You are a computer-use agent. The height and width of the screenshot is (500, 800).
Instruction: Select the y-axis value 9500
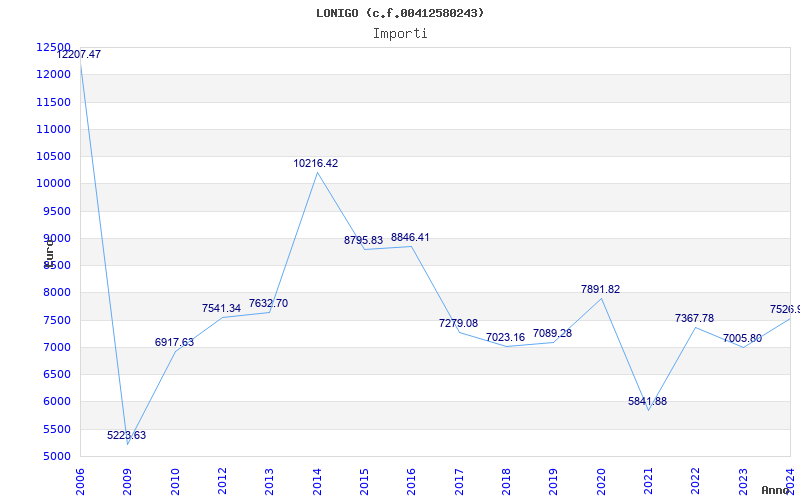[57, 211]
